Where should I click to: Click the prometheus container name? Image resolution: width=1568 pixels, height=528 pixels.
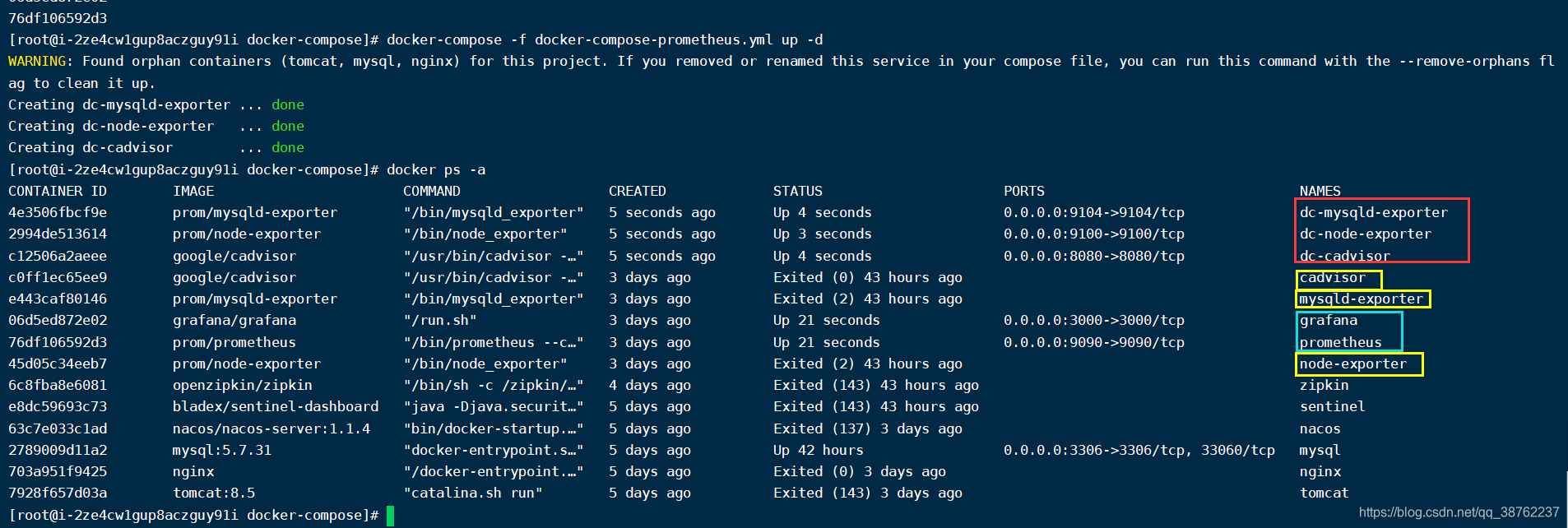click(1341, 342)
